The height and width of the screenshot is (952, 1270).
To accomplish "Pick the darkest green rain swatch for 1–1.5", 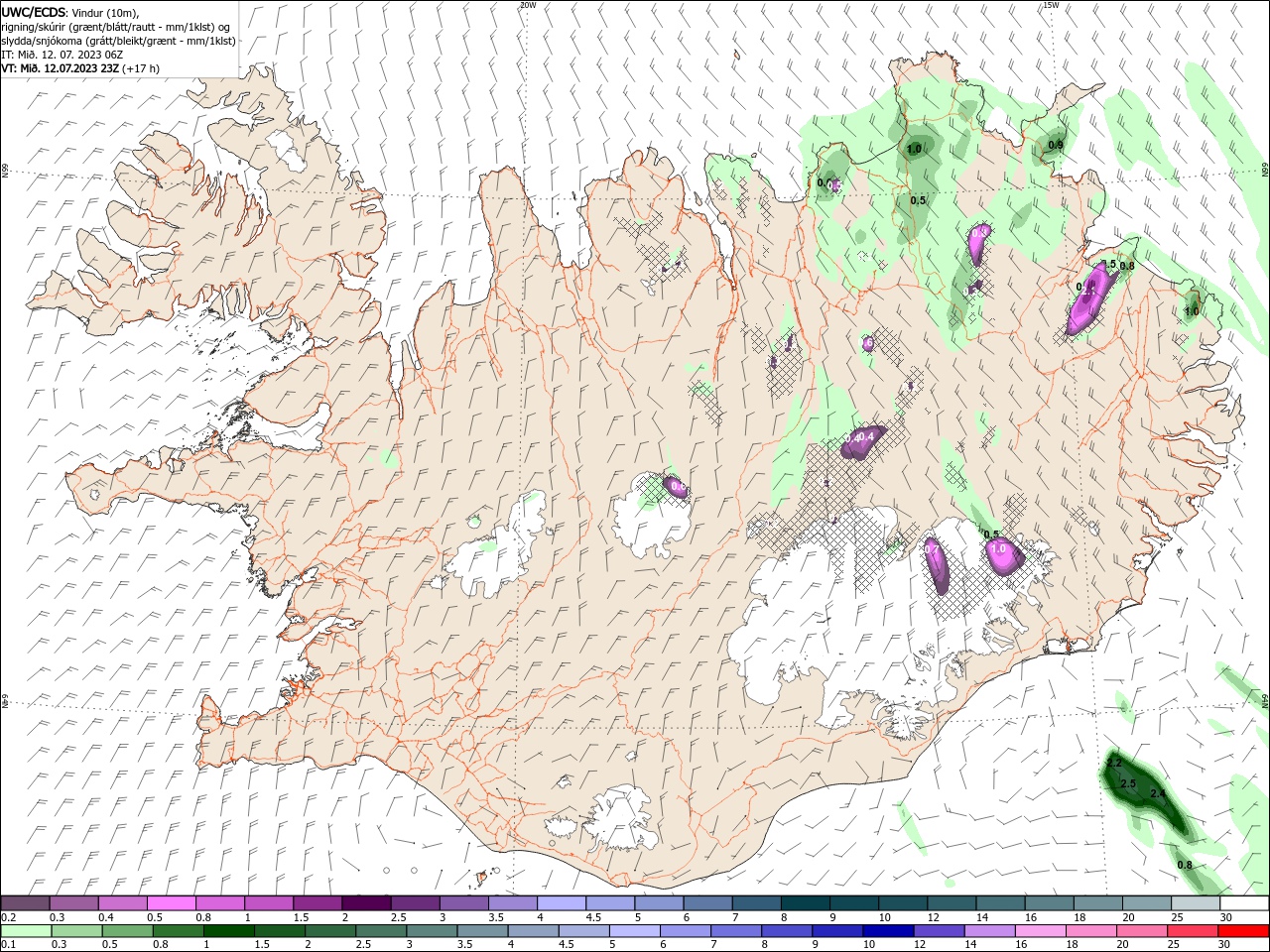I will tap(228, 932).
